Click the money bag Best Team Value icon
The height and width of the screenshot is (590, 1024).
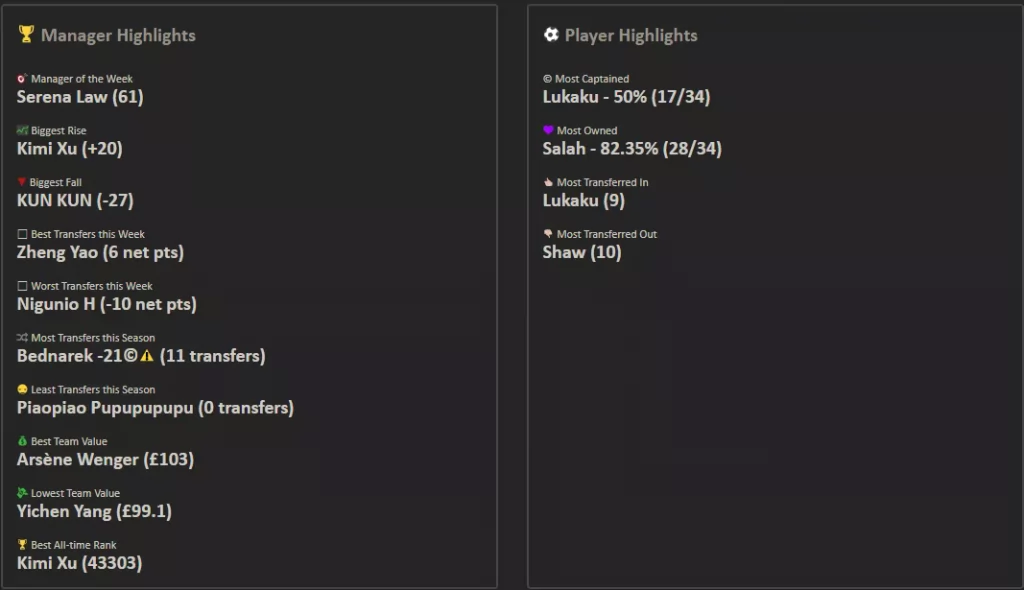tap(22, 442)
